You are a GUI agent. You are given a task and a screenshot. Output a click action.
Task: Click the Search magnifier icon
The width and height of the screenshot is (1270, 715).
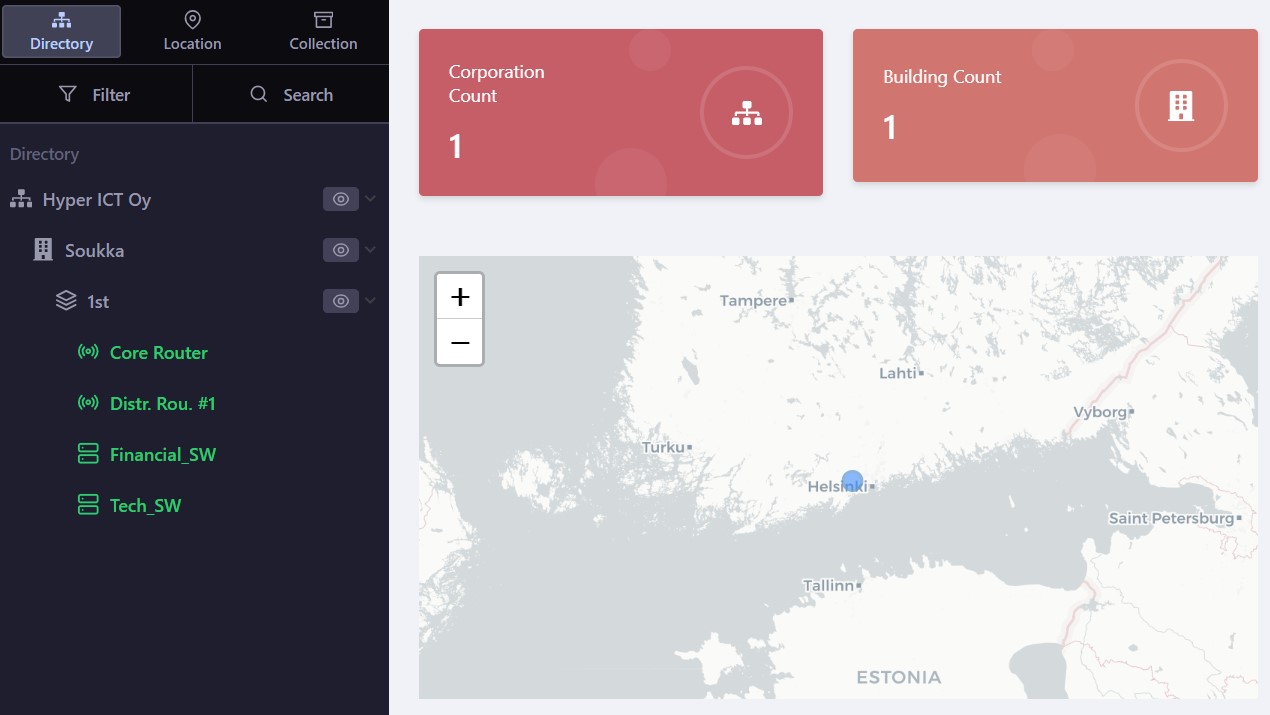coord(258,94)
